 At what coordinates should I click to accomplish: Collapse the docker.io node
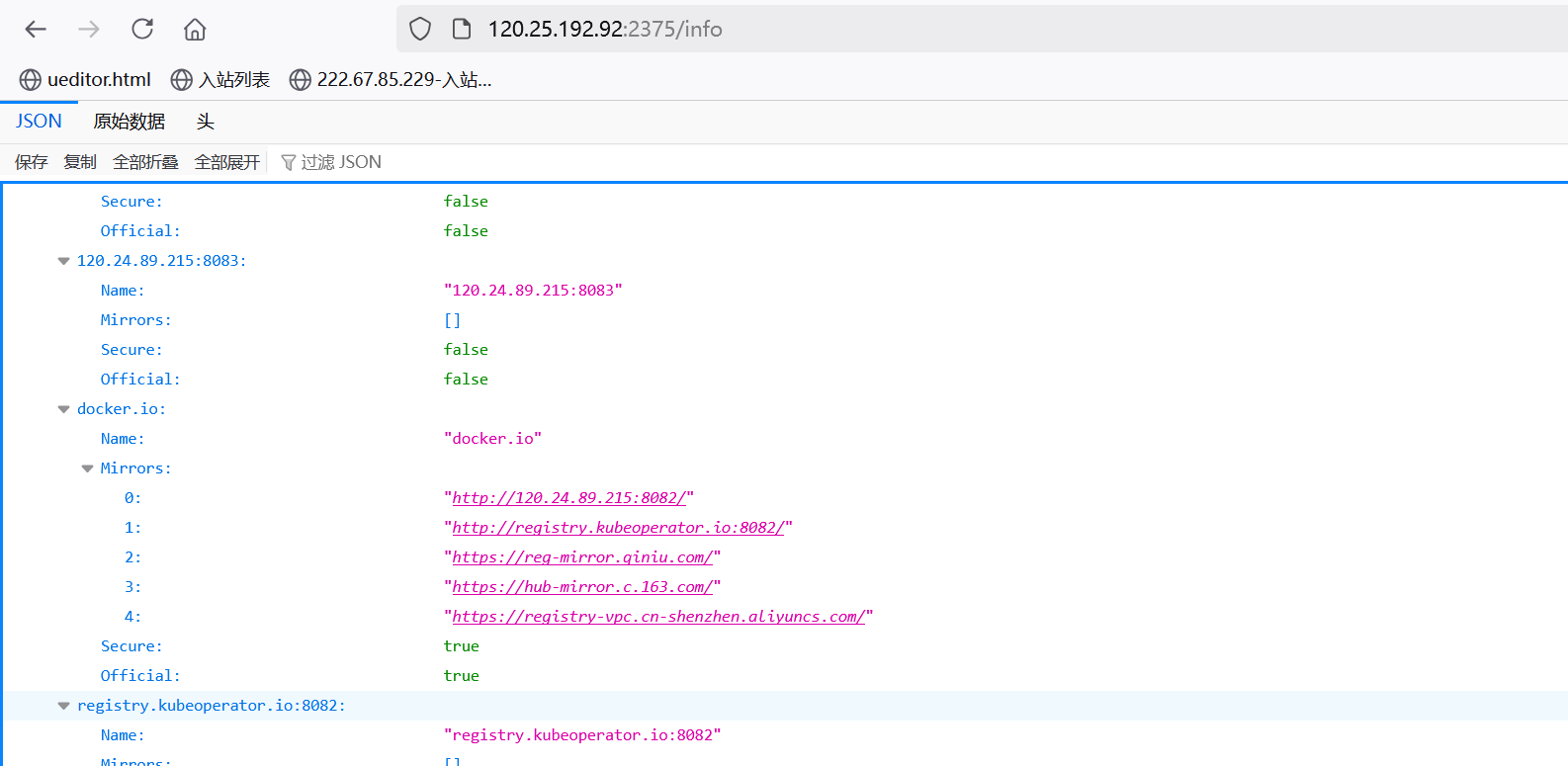pyautogui.click(x=64, y=409)
